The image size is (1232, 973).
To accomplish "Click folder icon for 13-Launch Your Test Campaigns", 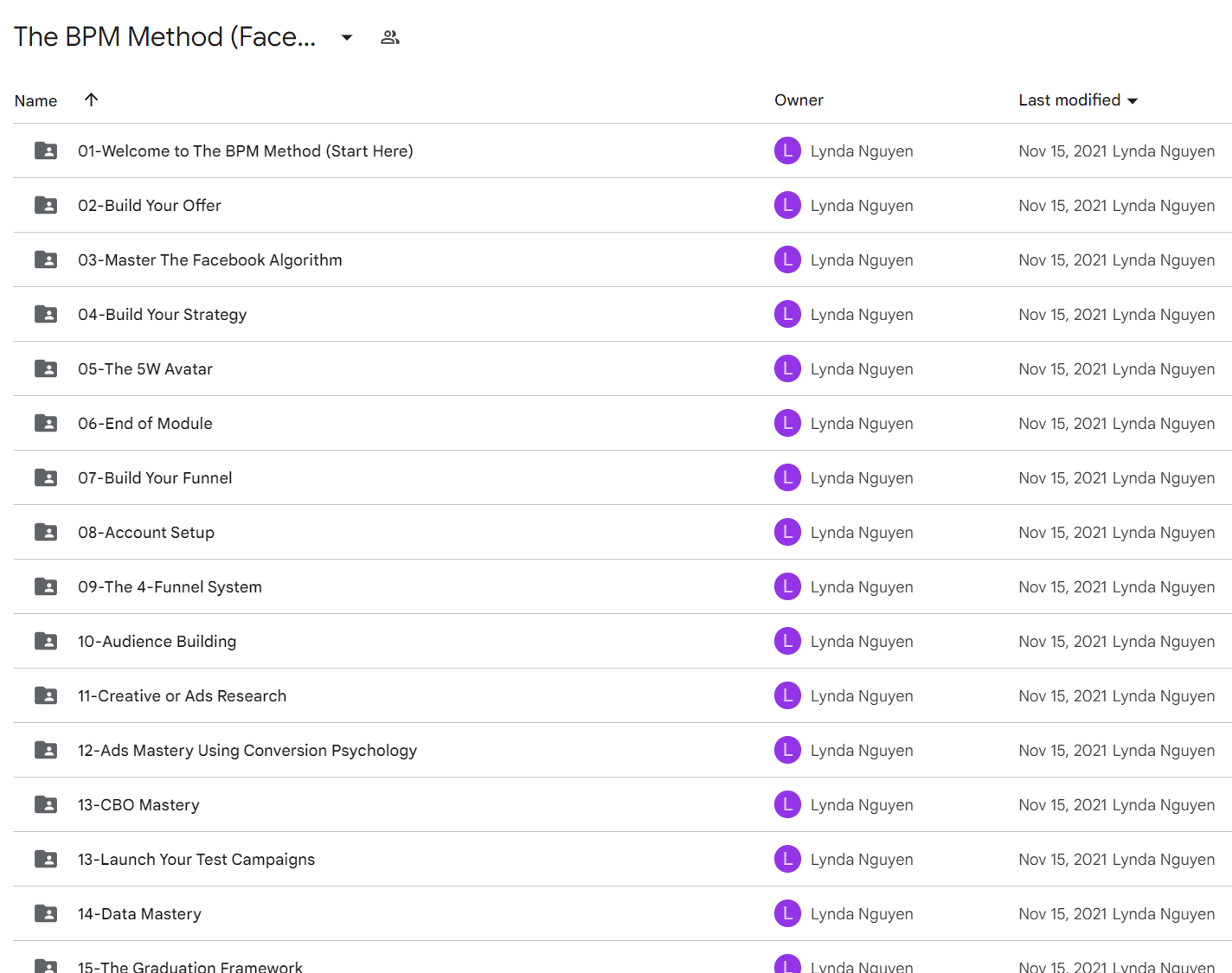I will click(x=46, y=859).
